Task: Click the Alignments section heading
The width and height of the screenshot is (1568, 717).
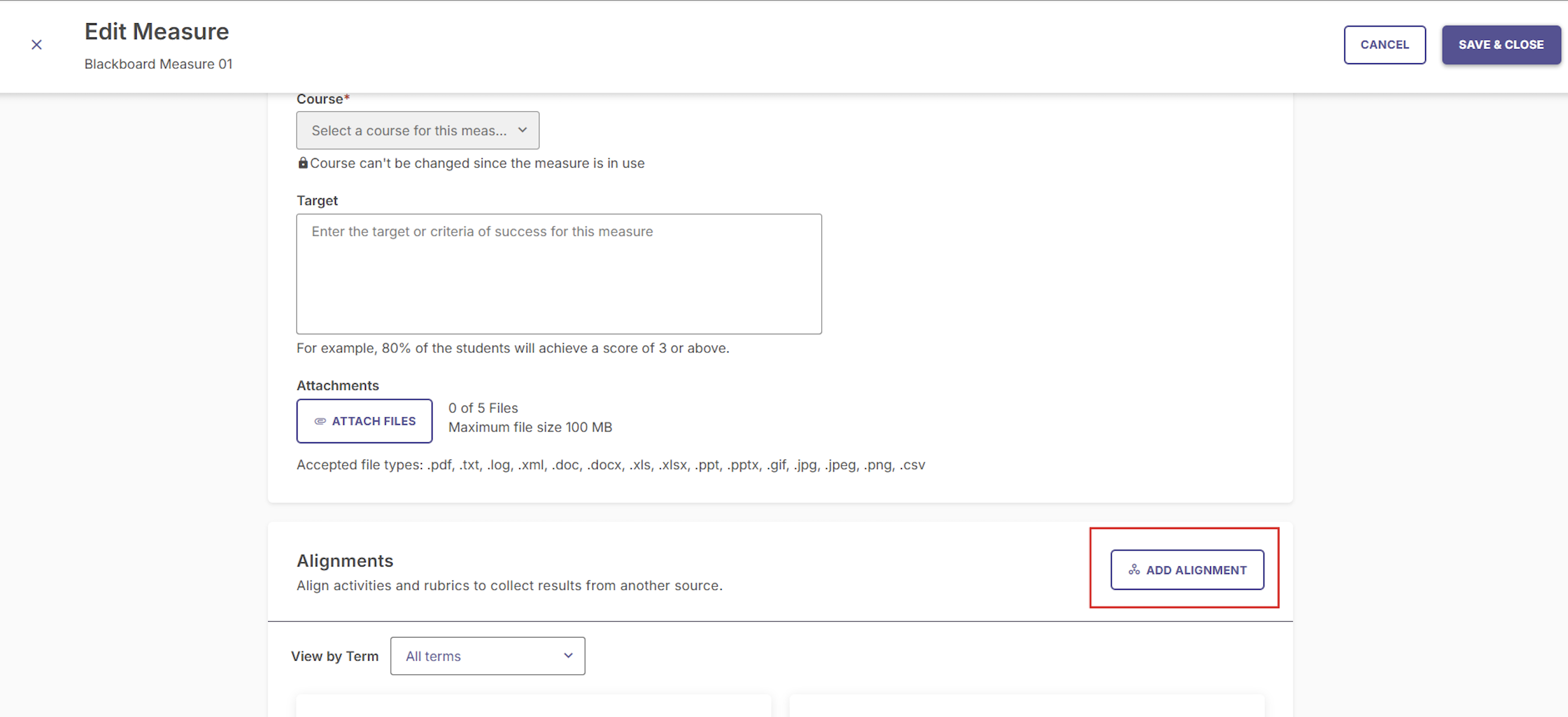Action: click(345, 560)
